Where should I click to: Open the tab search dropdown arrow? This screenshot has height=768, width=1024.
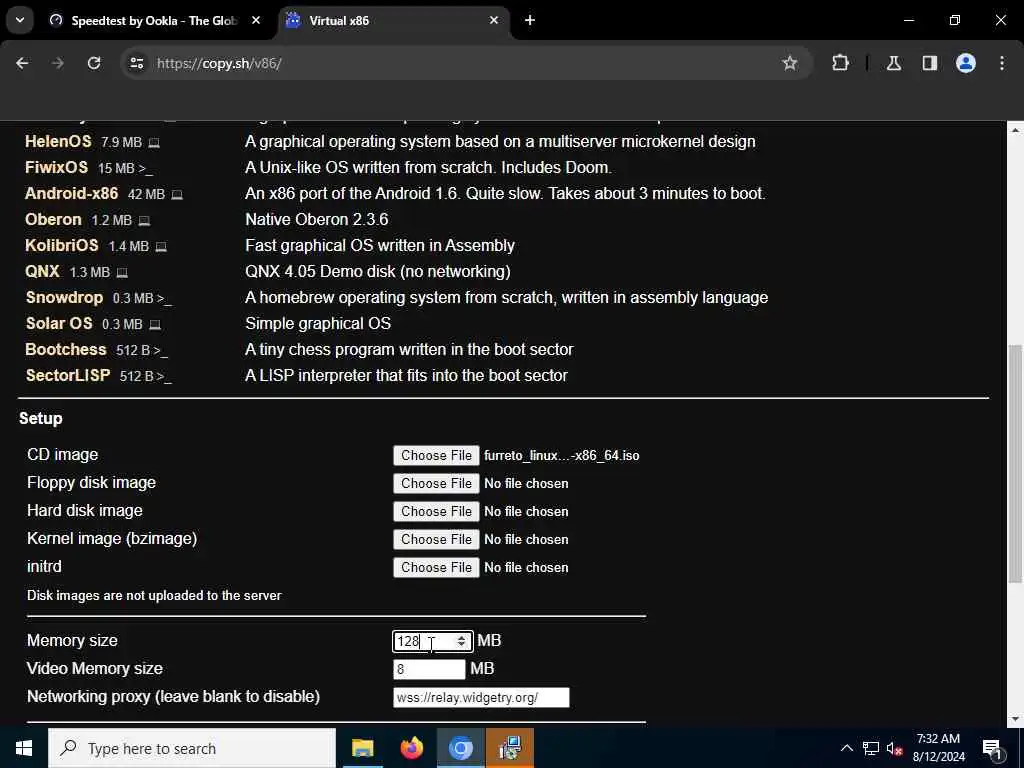(x=20, y=20)
